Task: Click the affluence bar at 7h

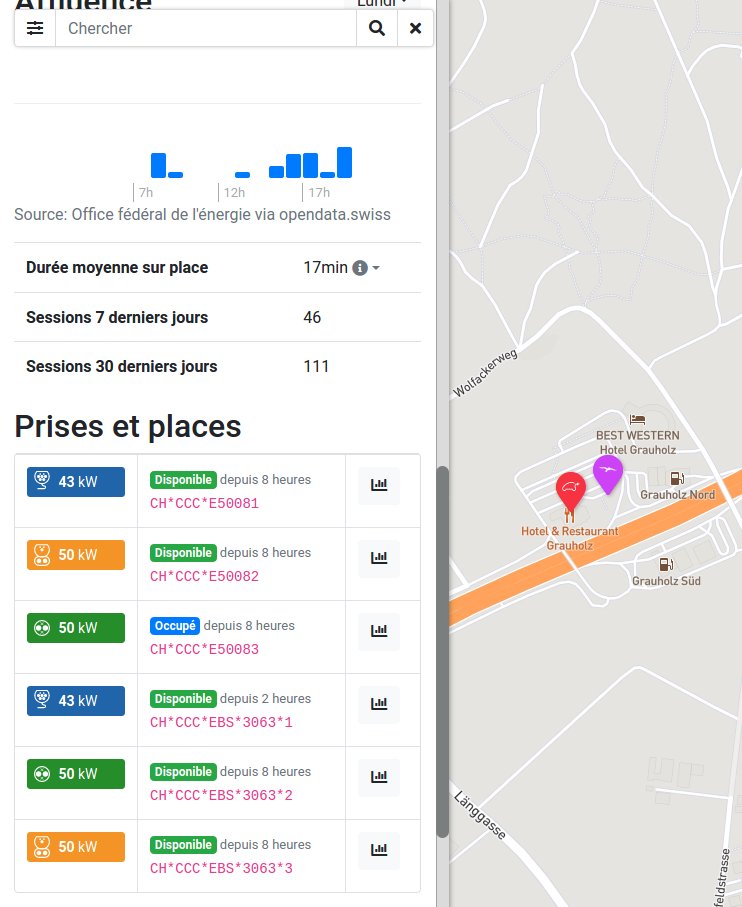Action: click(x=158, y=165)
